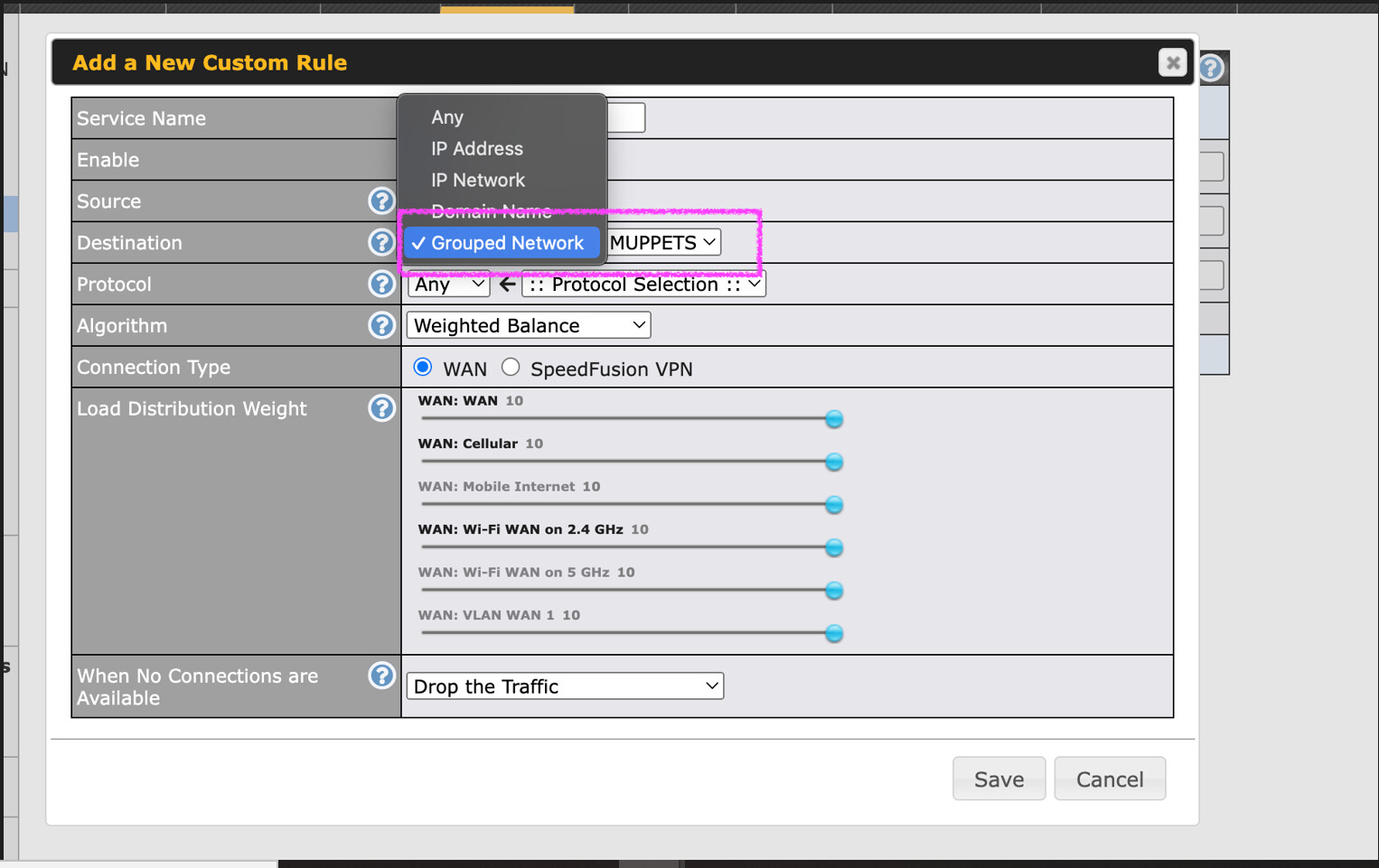Choose SpeedFusion VPN connection type
1379x868 pixels.
[x=511, y=367]
